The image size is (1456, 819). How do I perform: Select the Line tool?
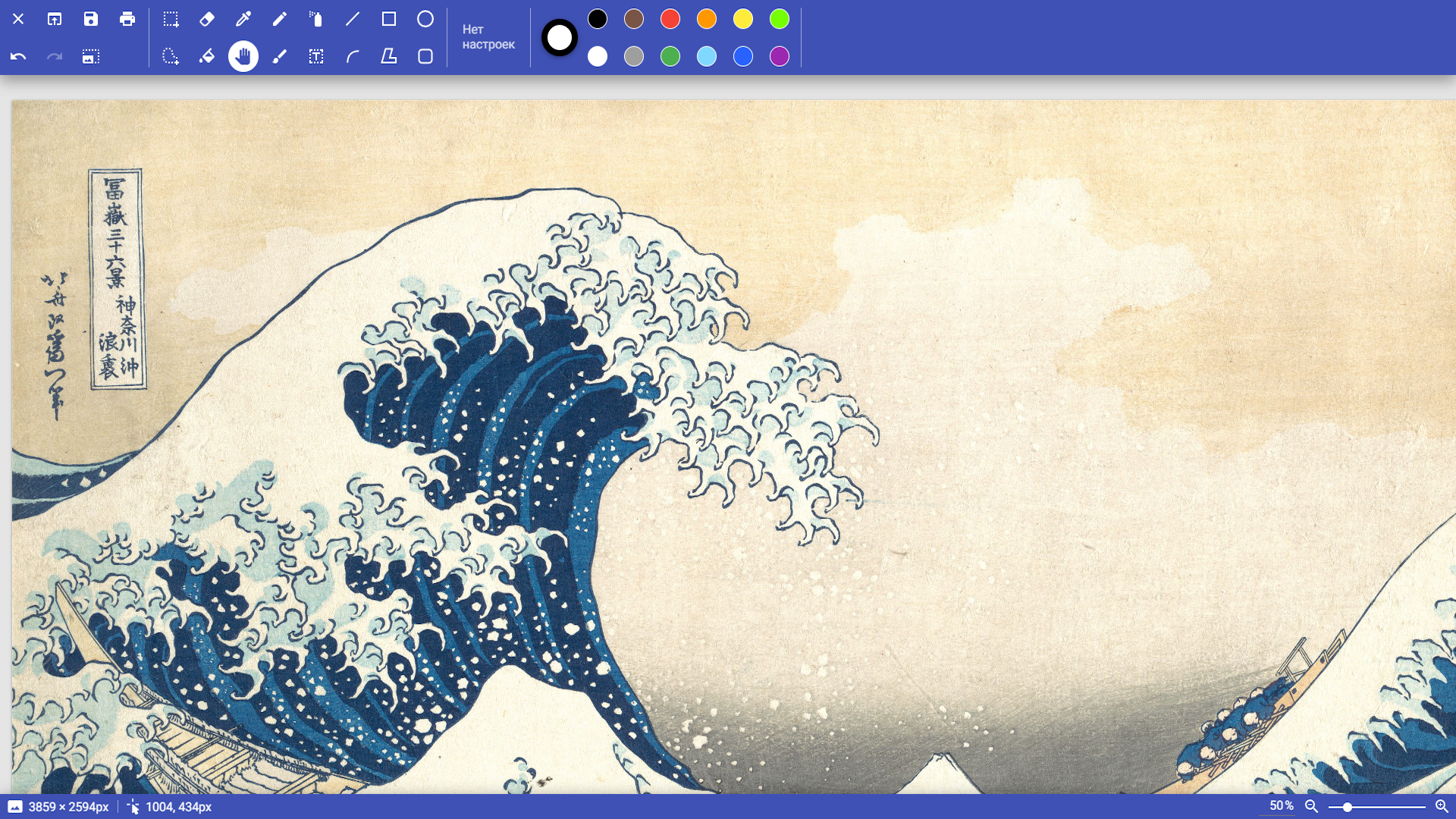(x=353, y=19)
